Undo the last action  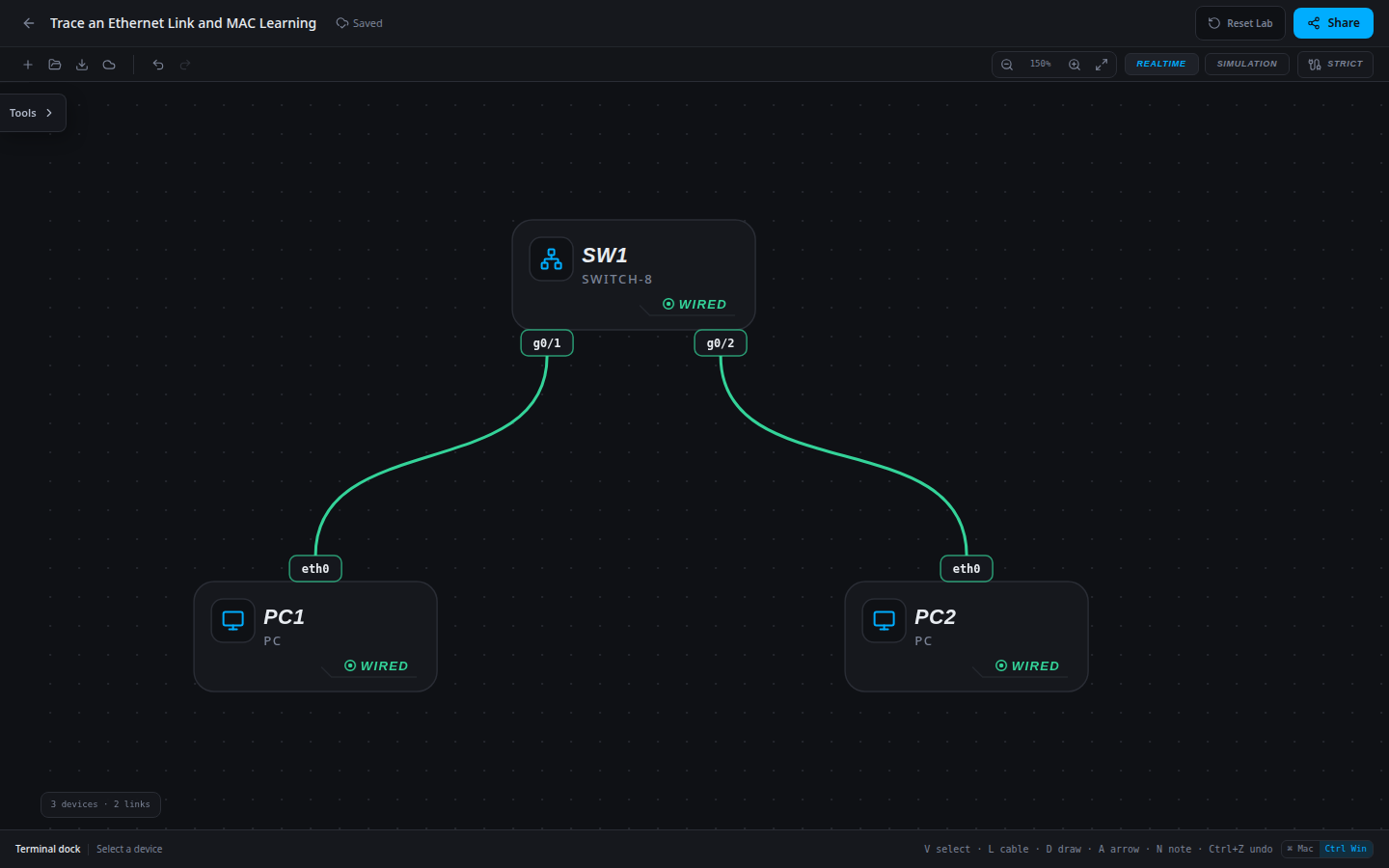coord(158,65)
